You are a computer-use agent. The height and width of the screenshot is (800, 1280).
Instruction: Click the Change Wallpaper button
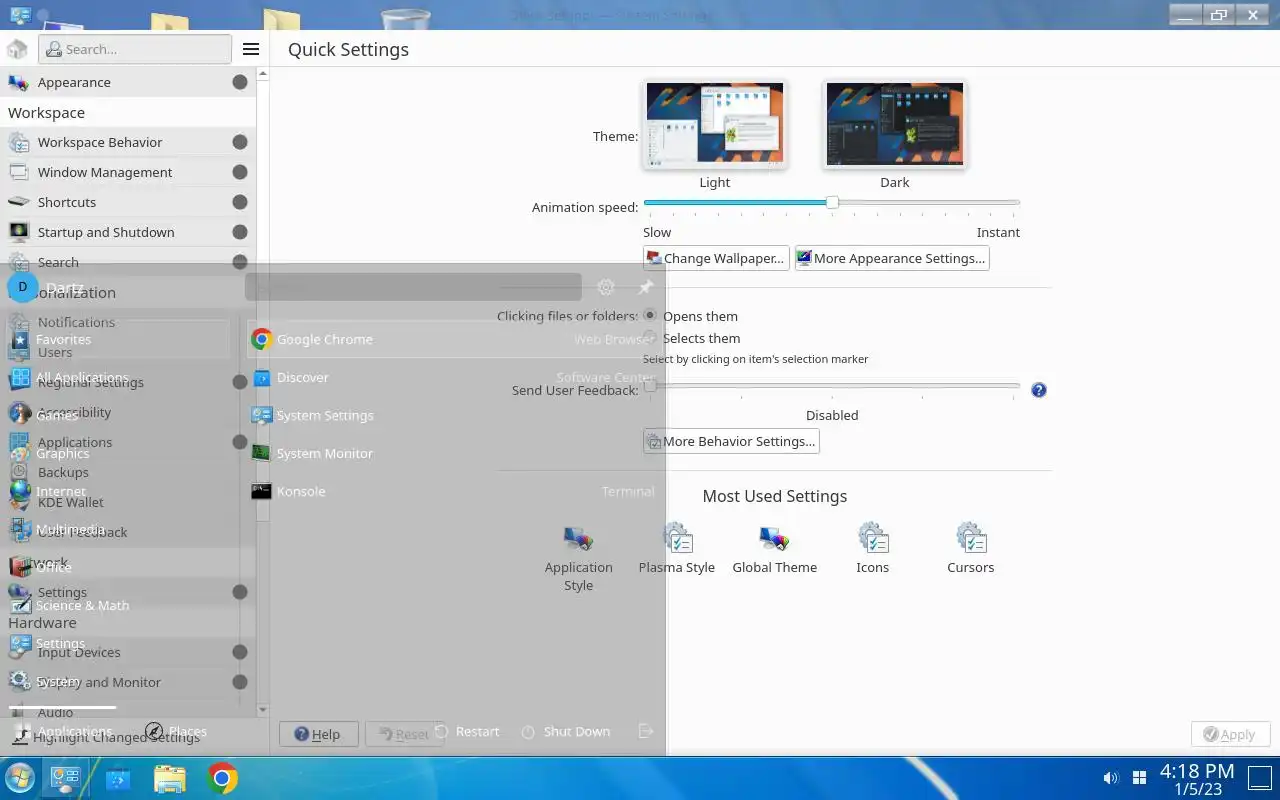click(x=716, y=258)
